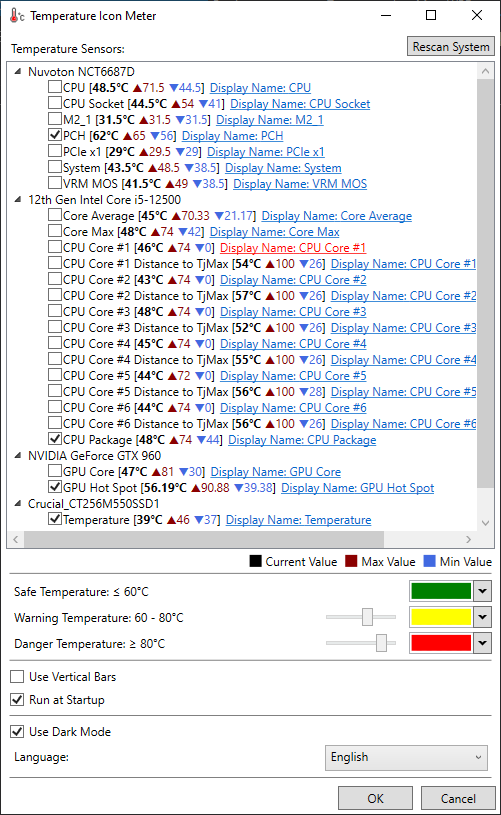501x815 pixels.
Task: Click the OK button
Action: tap(375, 798)
